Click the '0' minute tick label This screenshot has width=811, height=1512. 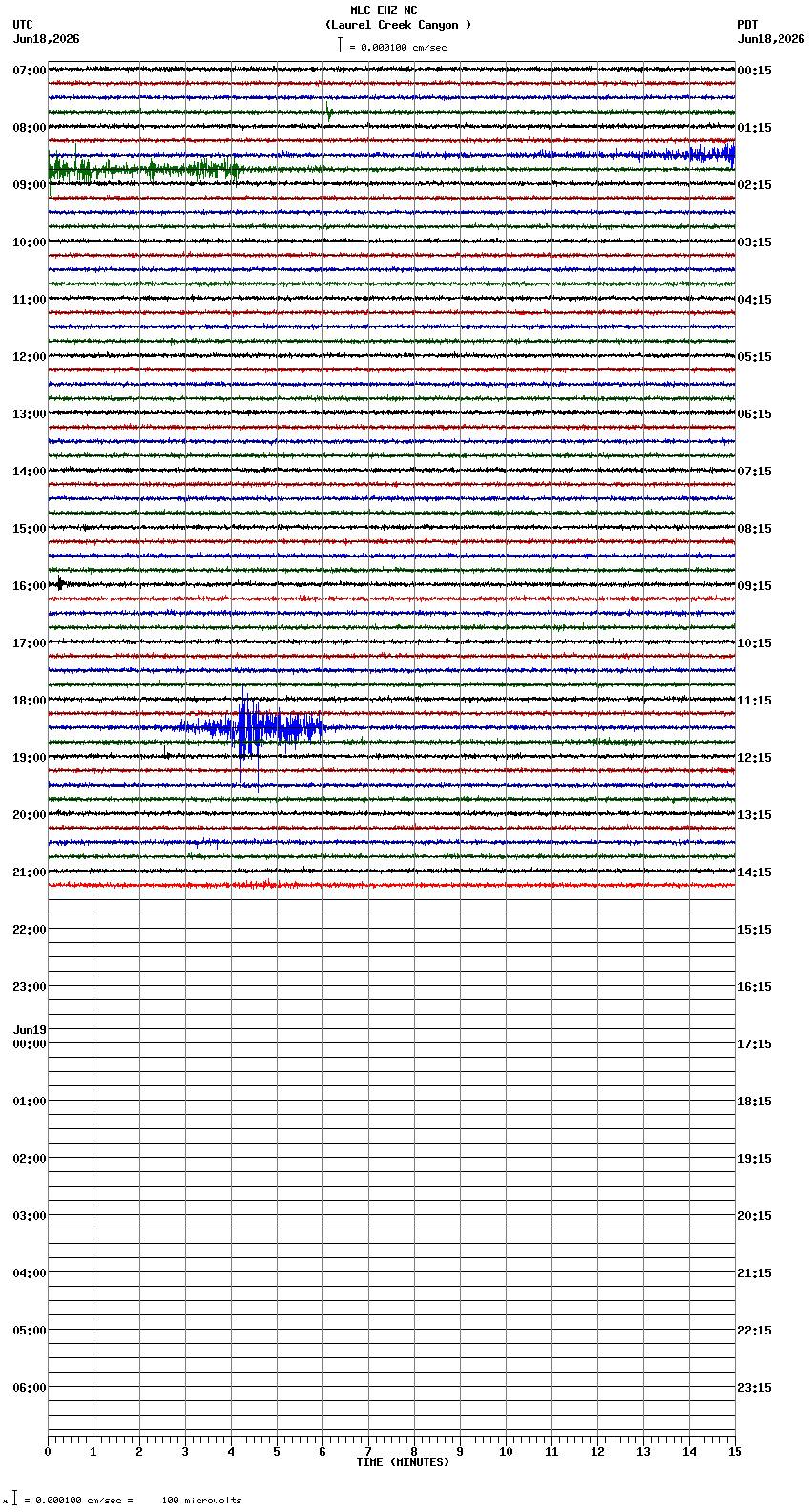pyautogui.click(x=48, y=1452)
